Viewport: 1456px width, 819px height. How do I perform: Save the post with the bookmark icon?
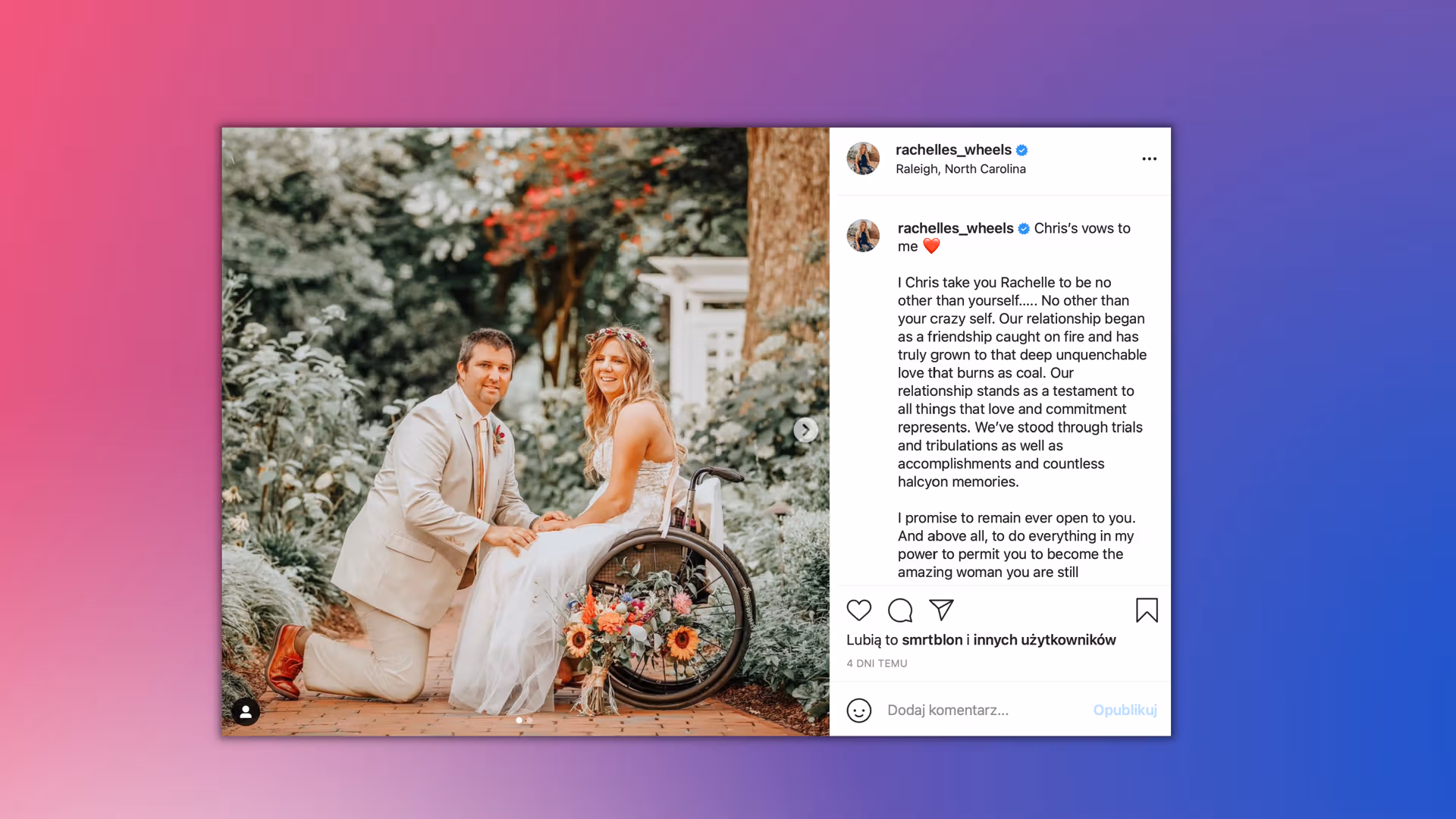pos(1147,610)
